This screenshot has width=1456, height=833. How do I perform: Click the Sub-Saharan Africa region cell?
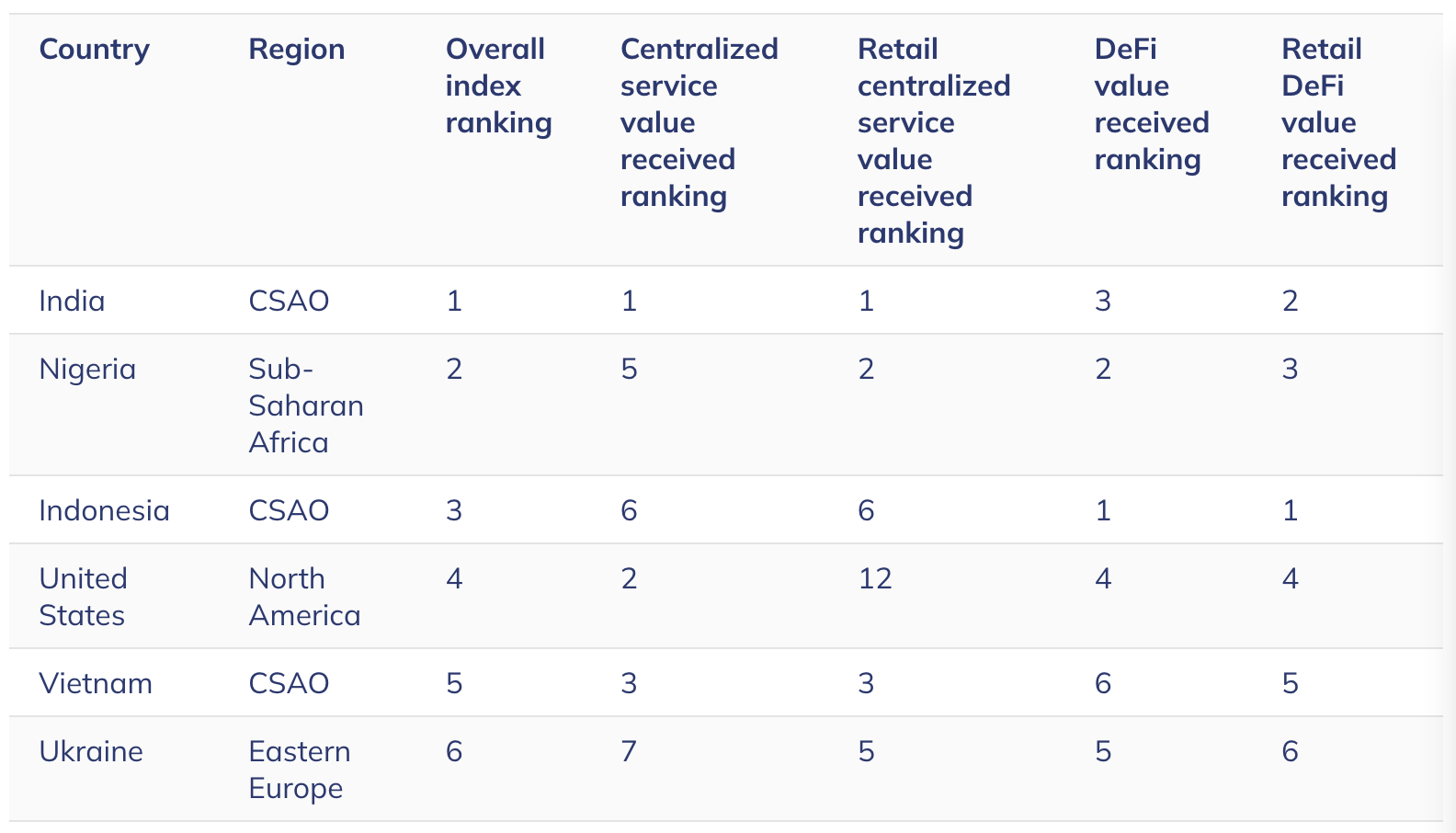pyautogui.click(x=305, y=405)
